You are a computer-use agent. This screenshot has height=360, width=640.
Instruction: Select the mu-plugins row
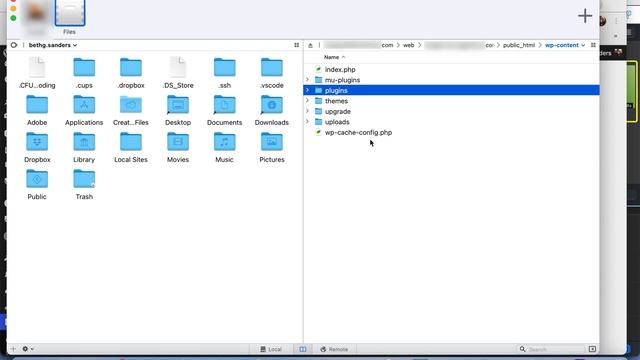[451, 80]
